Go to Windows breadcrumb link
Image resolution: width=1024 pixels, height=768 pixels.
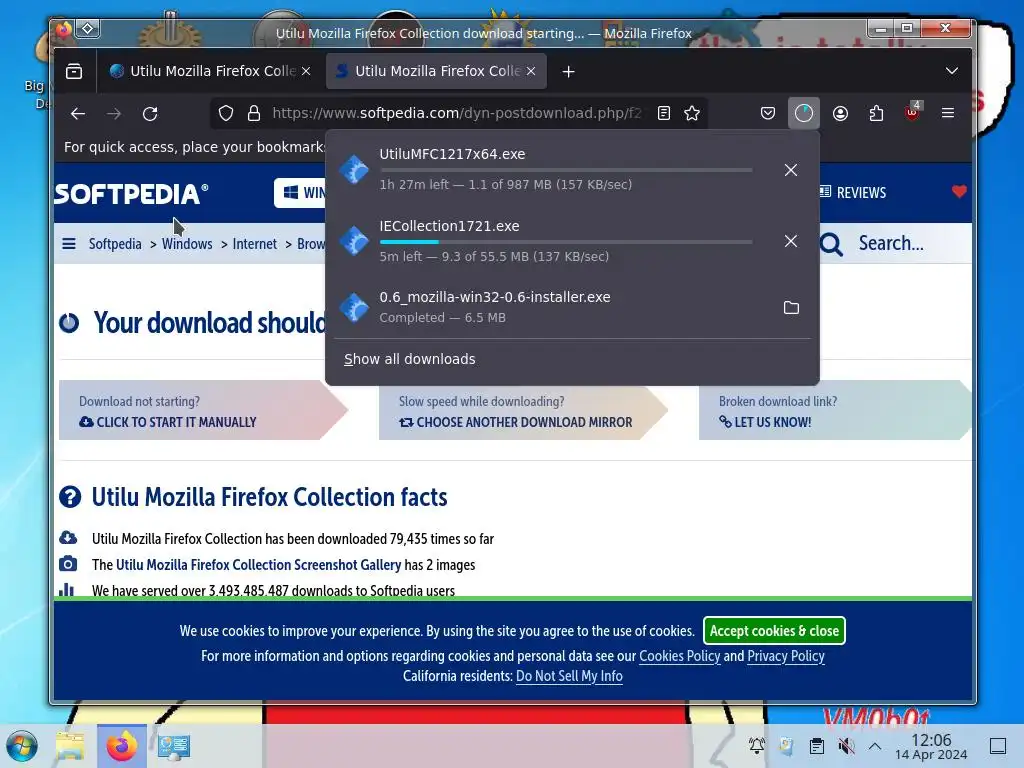tap(187, 244)
